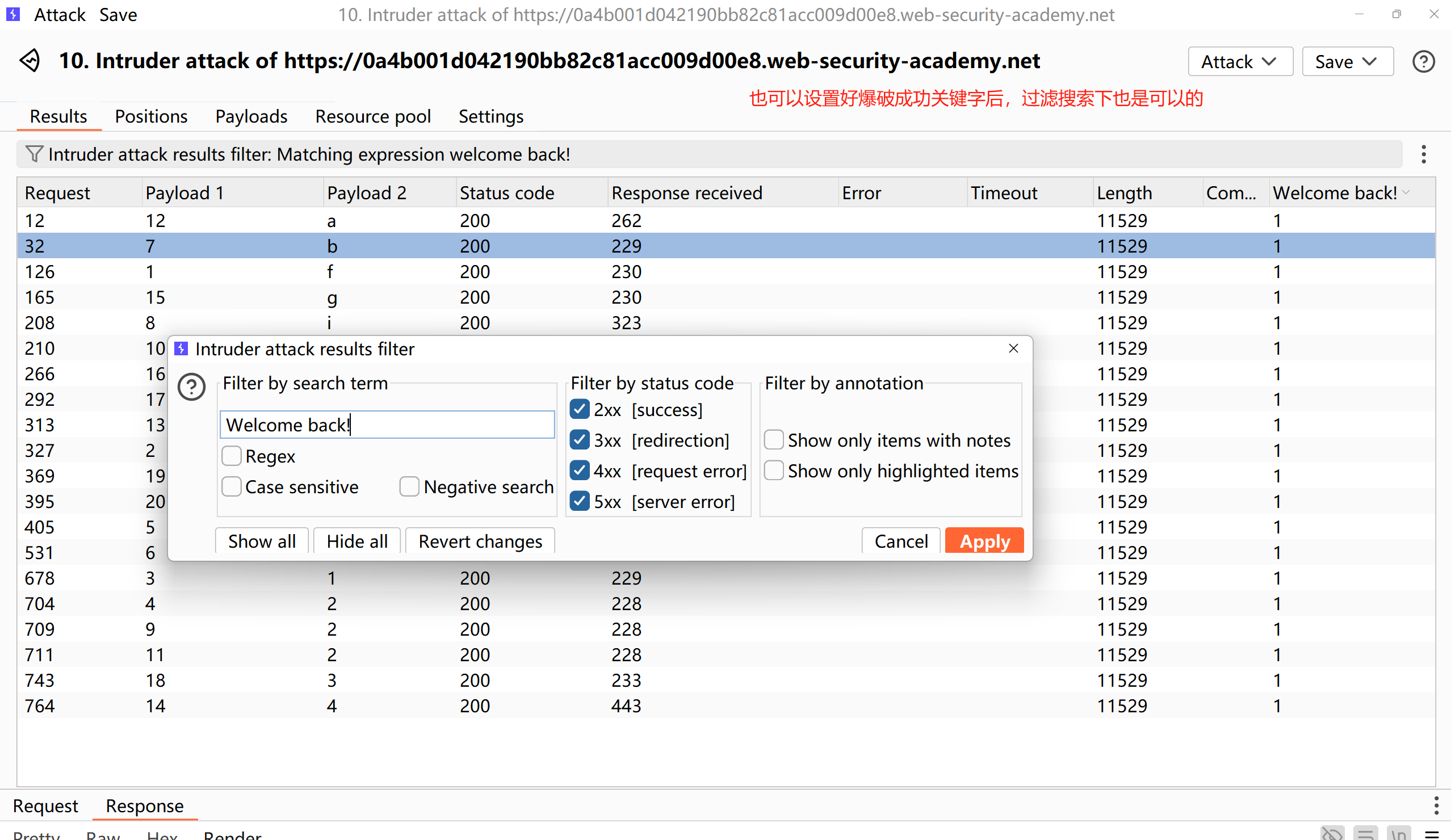This screenshot has width=1451, height=840.
Task: Click the funnel icon on the results filter bar
Action: (34, 154)
